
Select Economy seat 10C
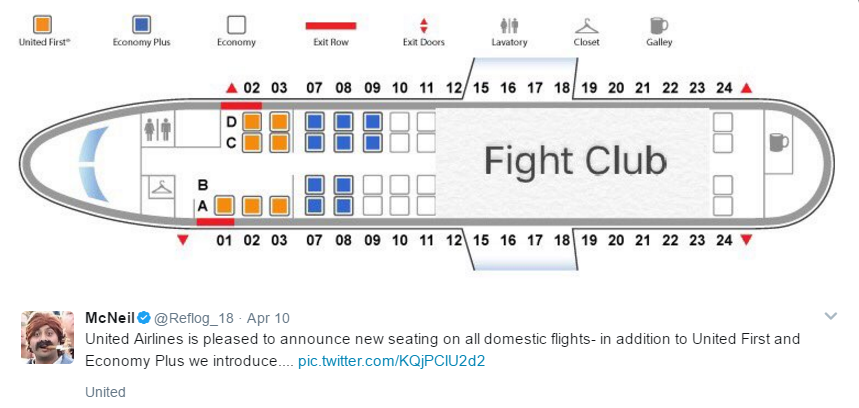(399, 143)
